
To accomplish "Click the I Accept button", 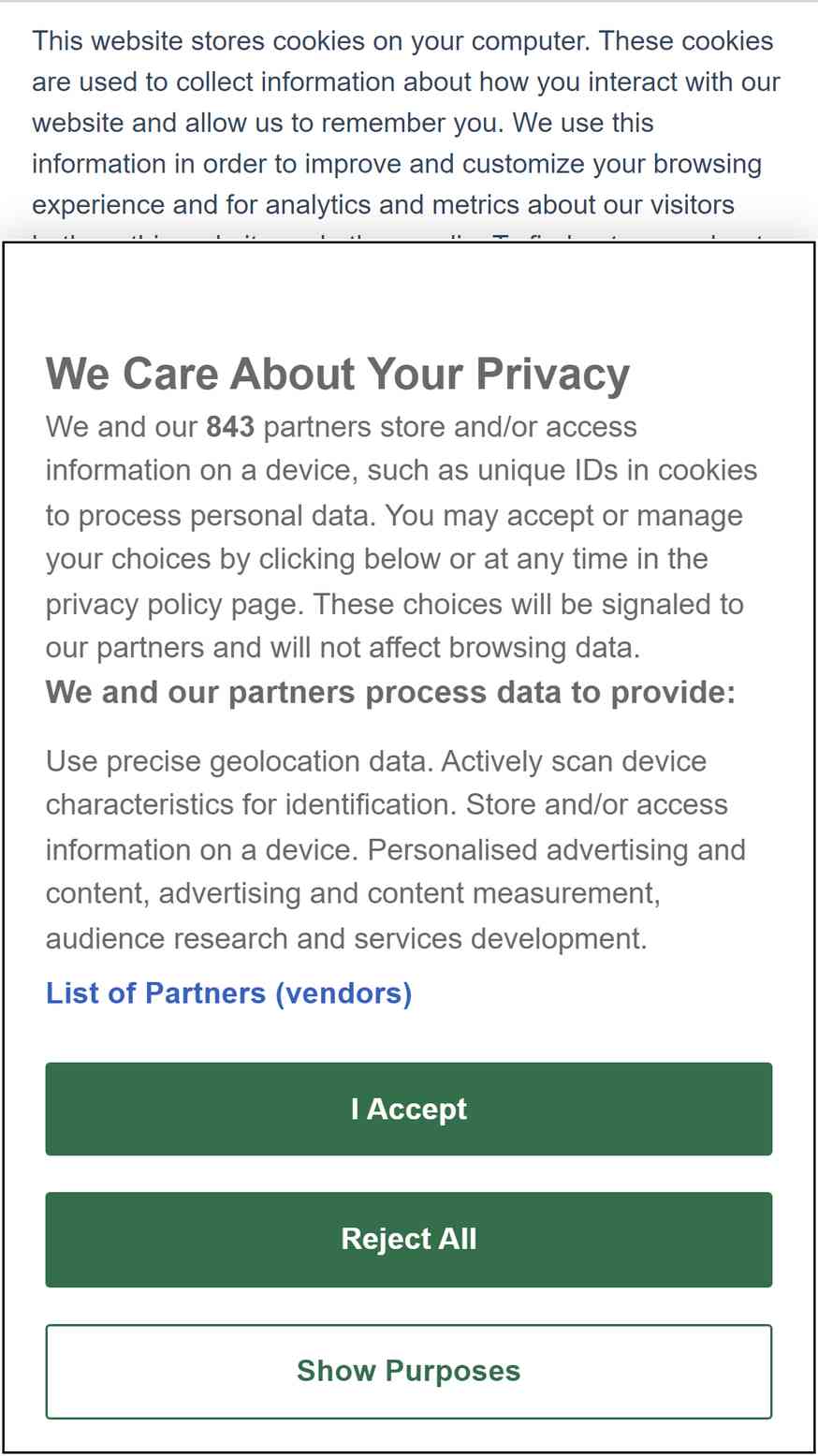I will [x=409, y=1109].
